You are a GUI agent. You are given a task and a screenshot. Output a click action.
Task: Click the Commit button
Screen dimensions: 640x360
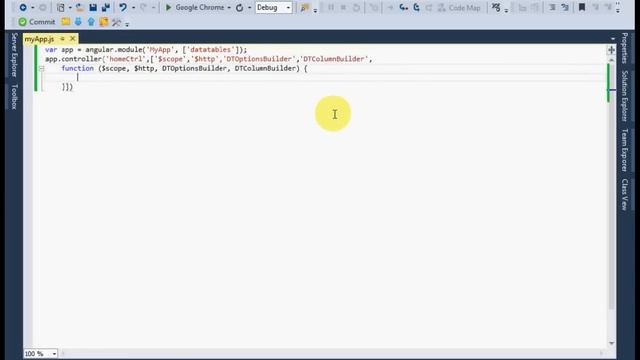(37, 22)
